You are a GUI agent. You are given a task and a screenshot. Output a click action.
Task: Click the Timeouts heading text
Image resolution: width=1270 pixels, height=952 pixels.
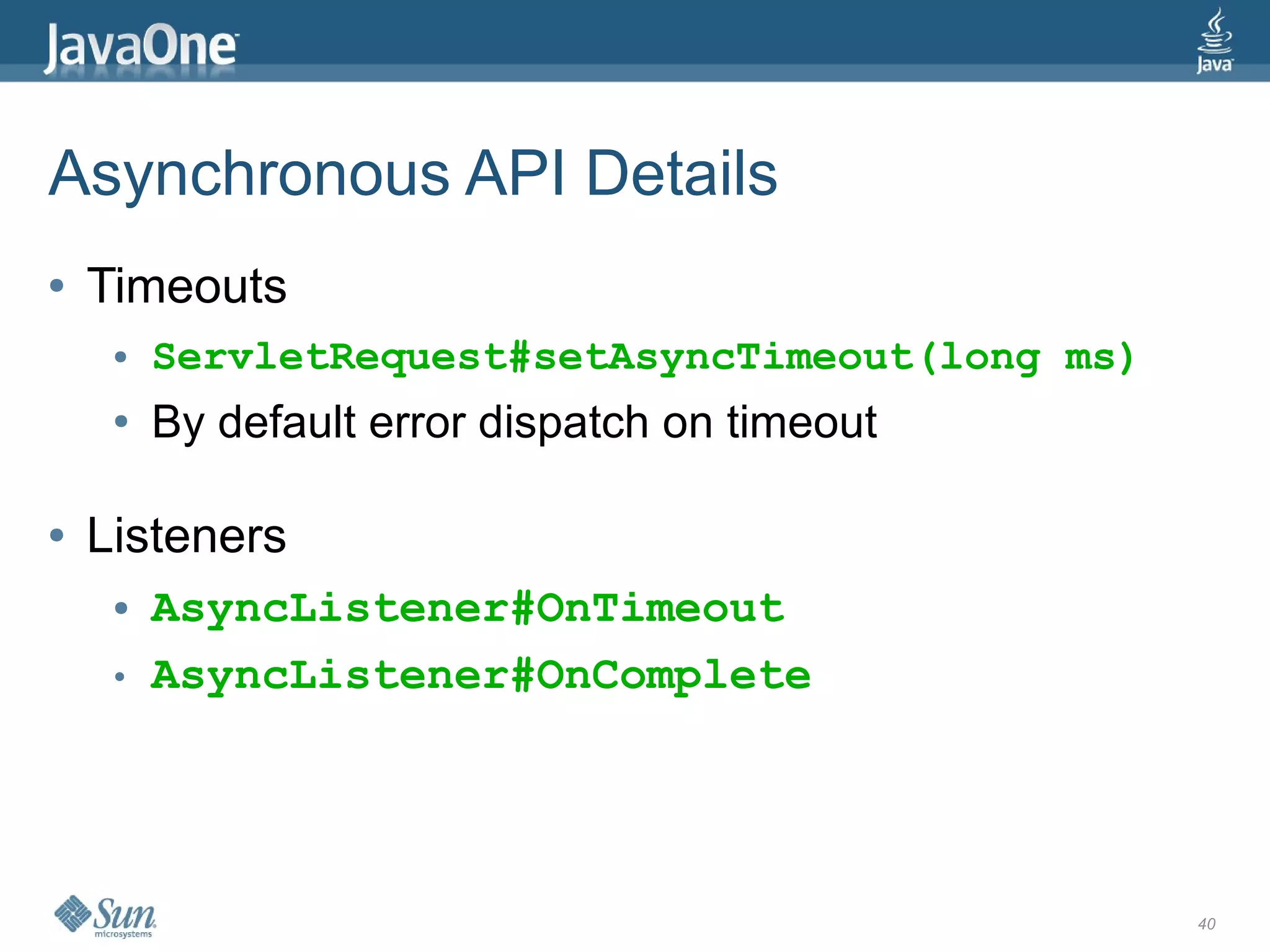(187, 286)
